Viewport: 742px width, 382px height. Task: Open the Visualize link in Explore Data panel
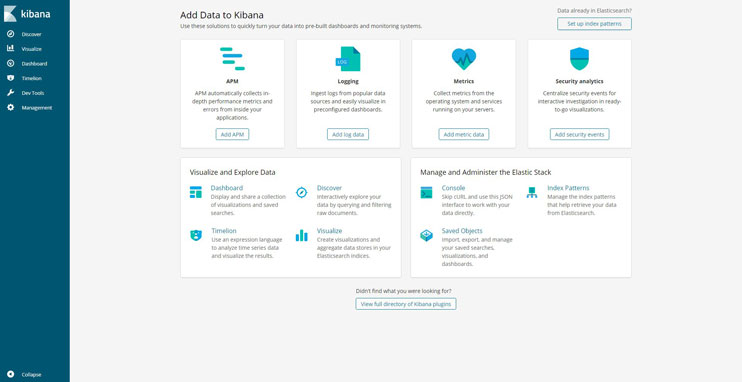pyautogui.click(x=329, y=231)
